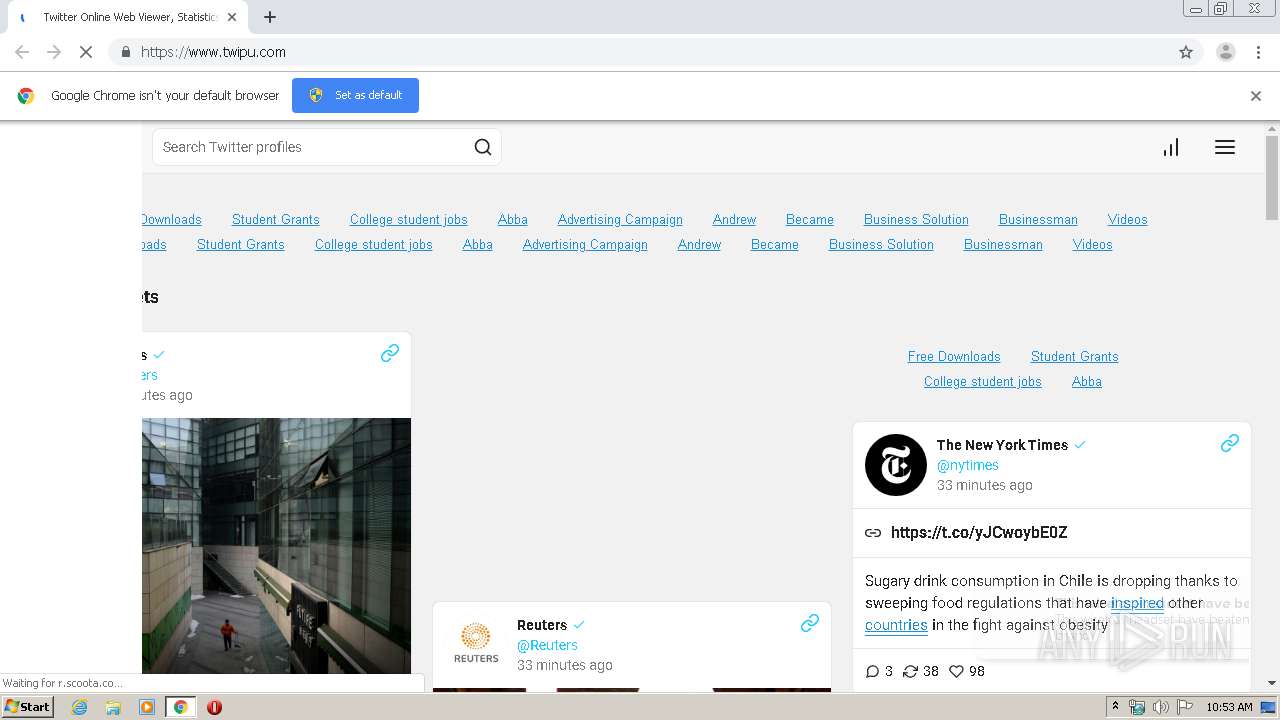Open College student jobs link in top row
This screenshot has width=1280, height=720.
click(409, 219)
